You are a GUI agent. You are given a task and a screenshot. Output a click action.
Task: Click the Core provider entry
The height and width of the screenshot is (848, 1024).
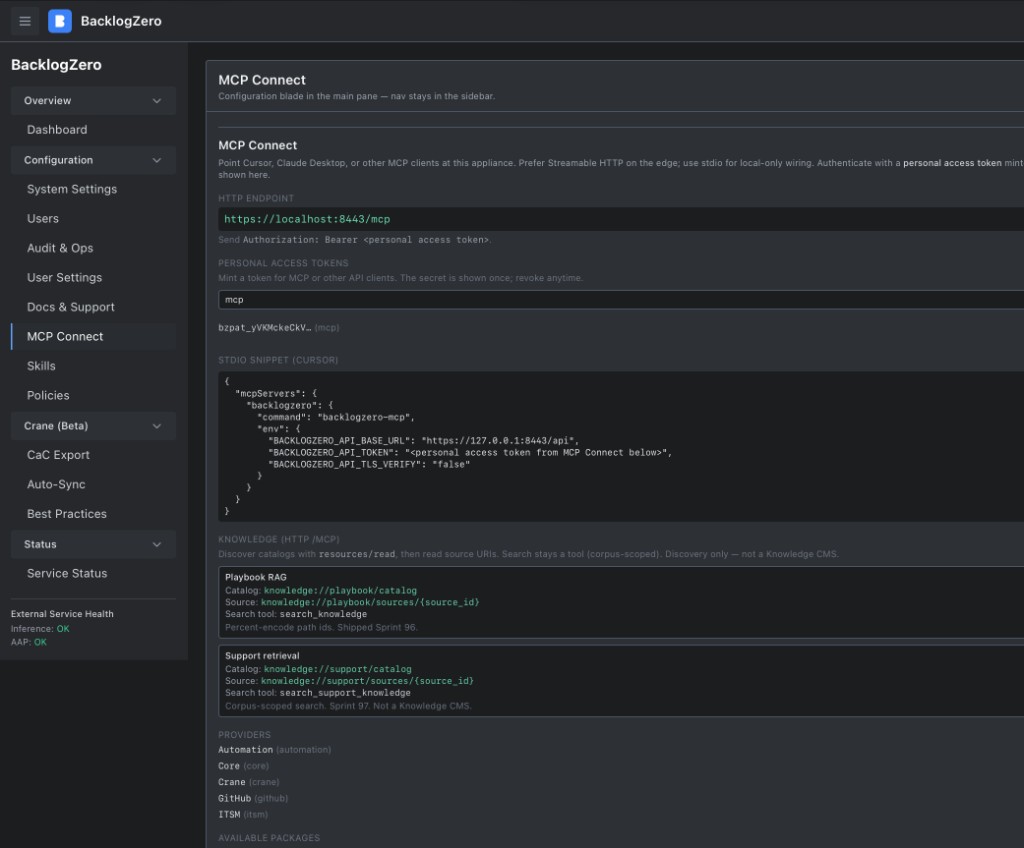(x=243, y=766)
